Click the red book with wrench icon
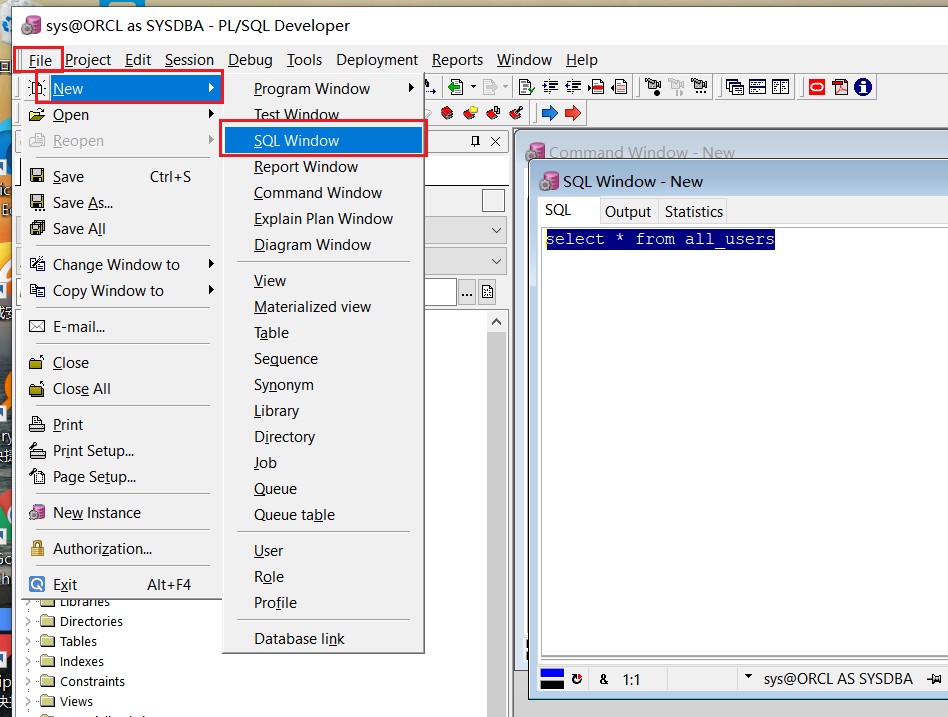 [x=516, y=113]
